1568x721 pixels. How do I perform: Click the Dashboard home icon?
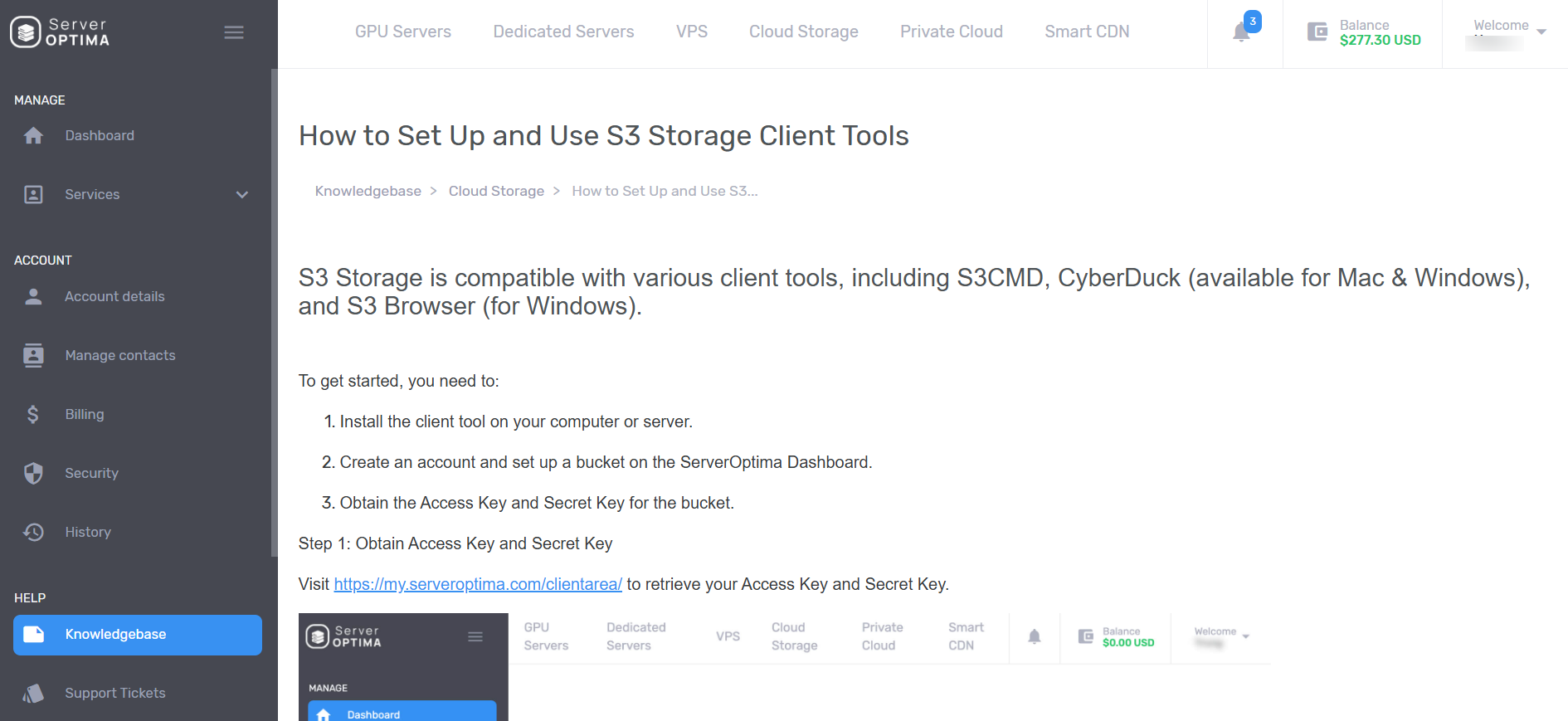(33, 135)
